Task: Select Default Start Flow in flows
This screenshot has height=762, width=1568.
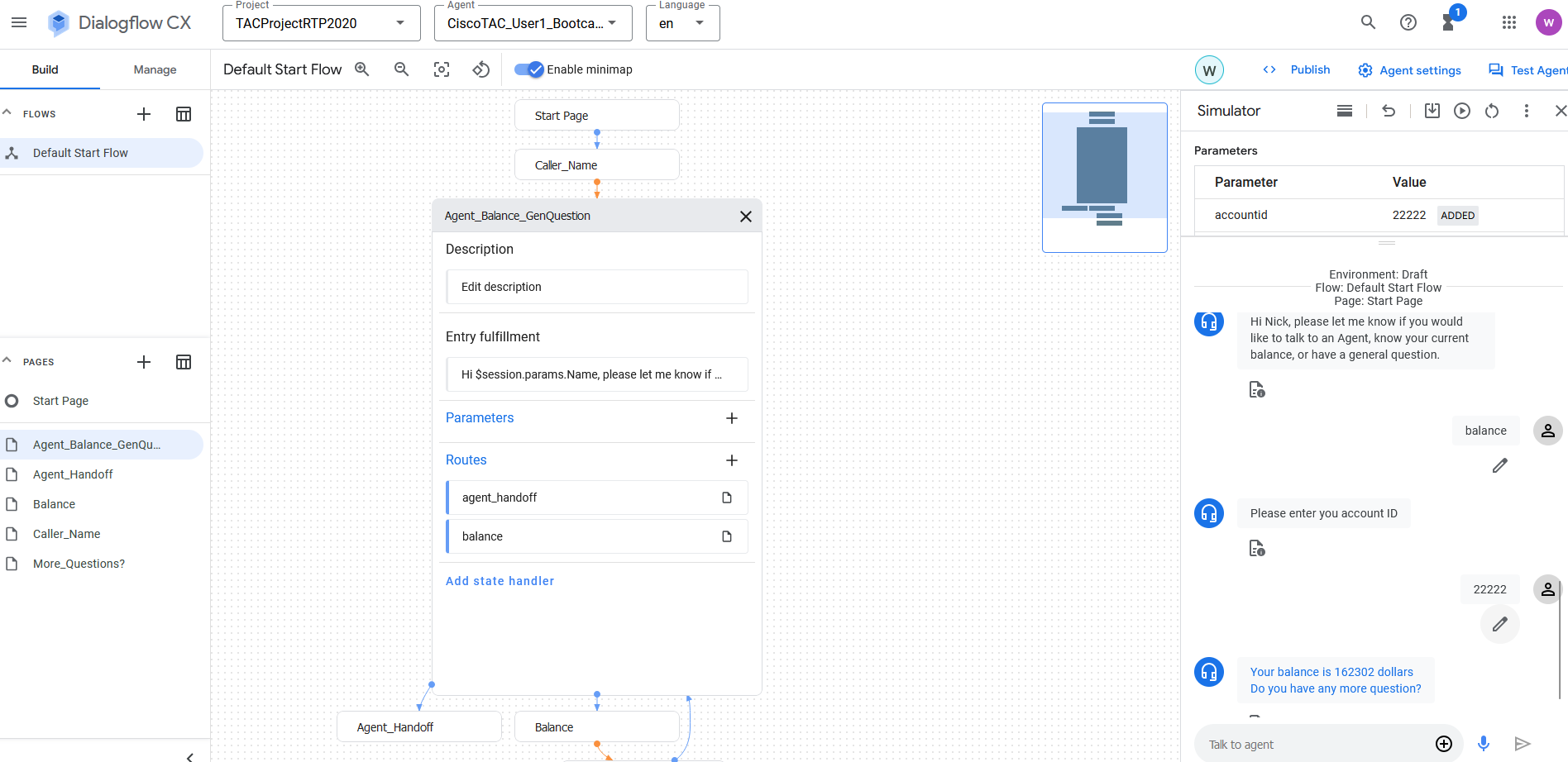Action: coord(101,153)
